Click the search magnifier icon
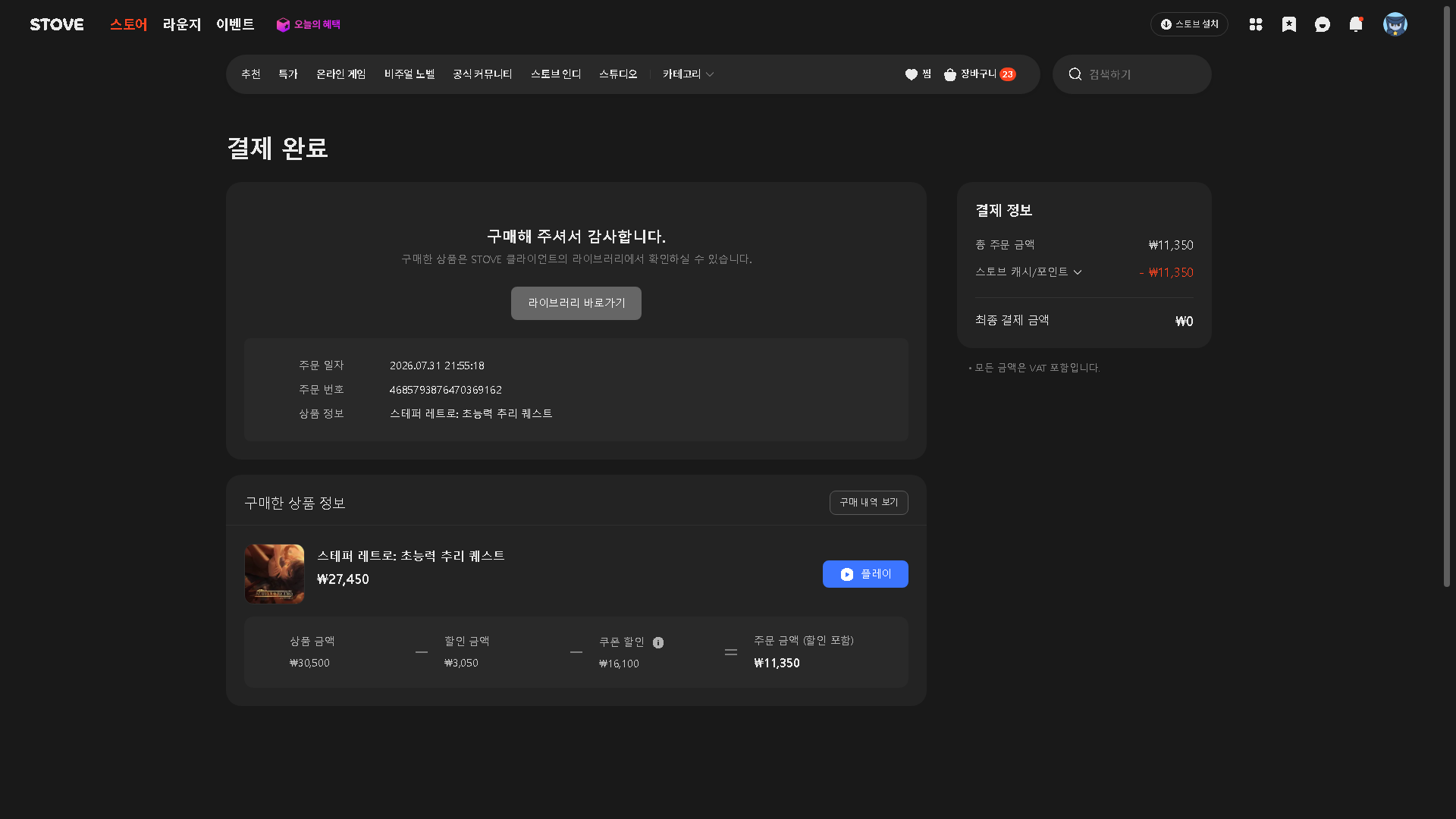The width and height of the screenshot is (1456, 819). (1075, 74)
